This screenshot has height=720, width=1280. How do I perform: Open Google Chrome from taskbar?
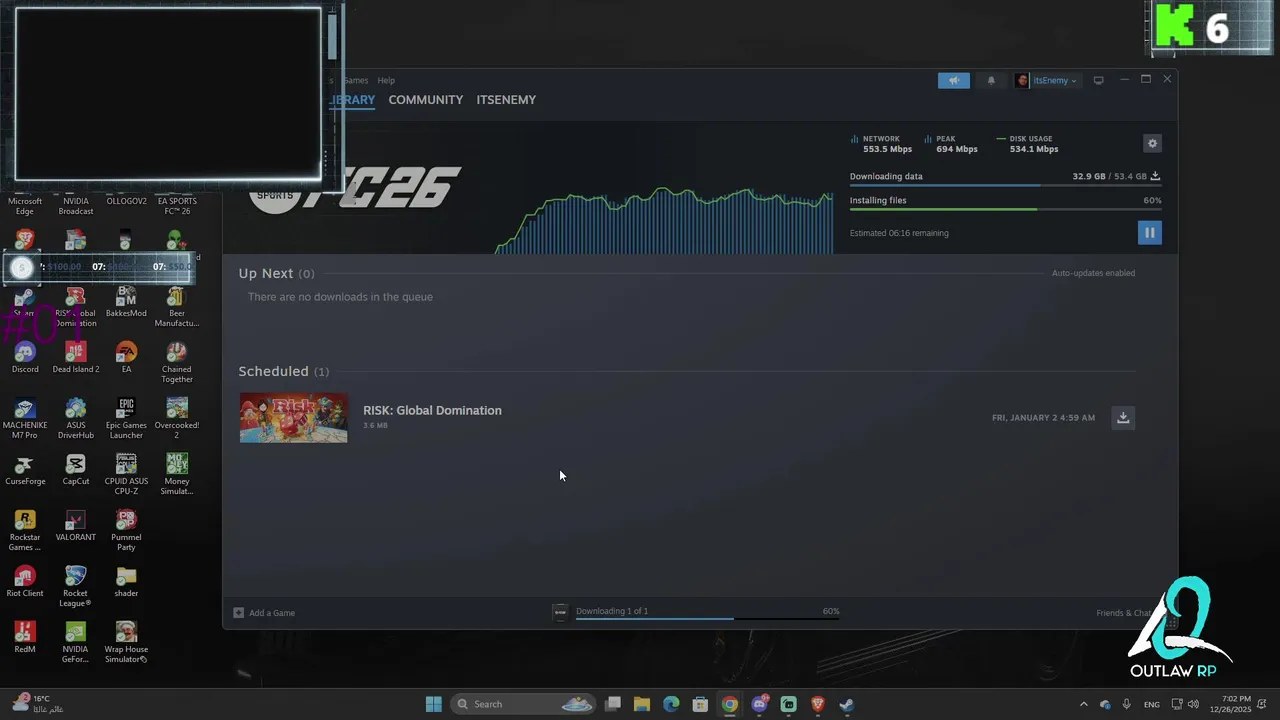[730, 704]
